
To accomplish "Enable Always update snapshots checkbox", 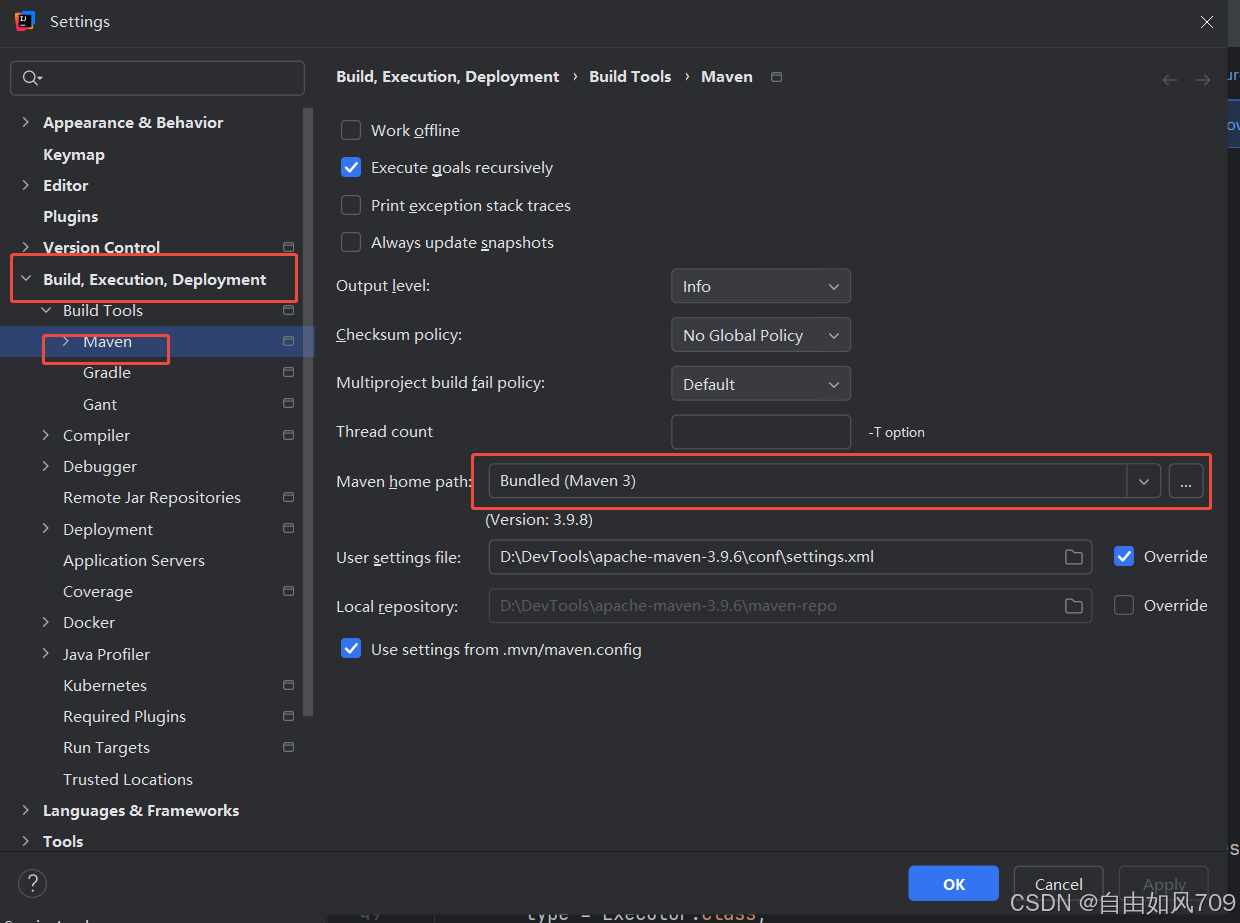I will pyautogui.click(x=351, y=242).
